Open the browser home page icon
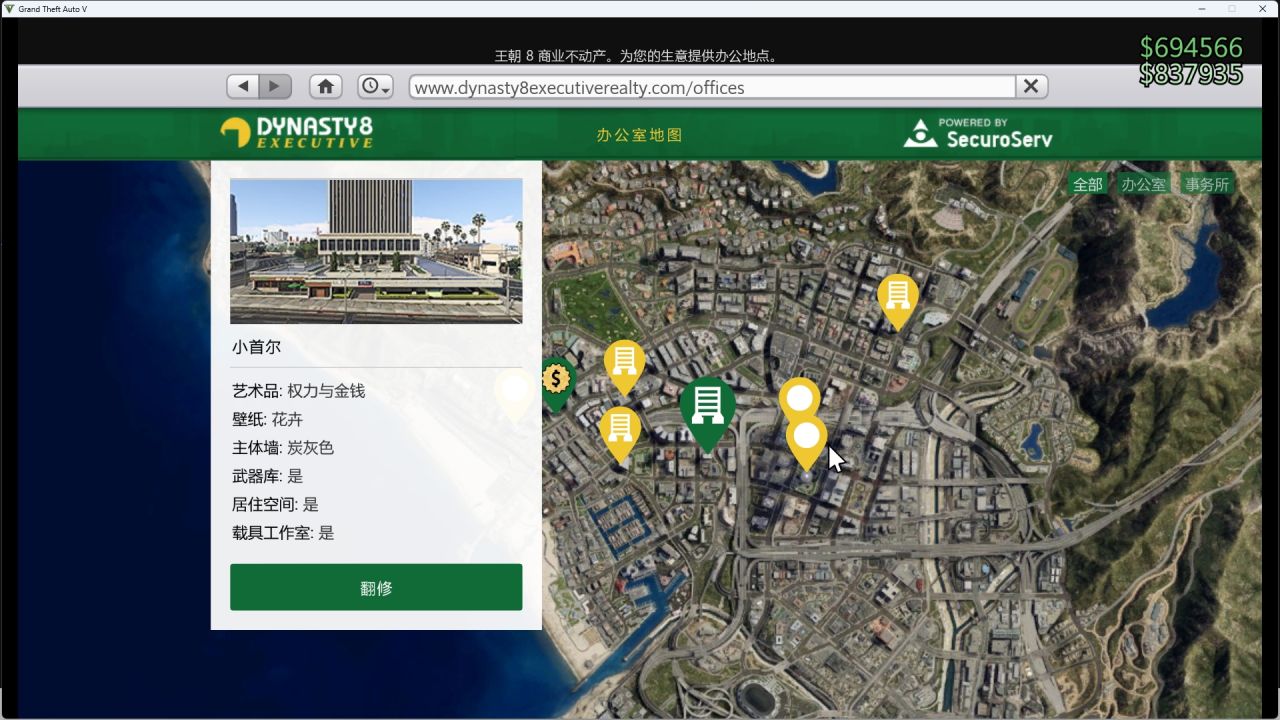This screenshot has height=720, width=1280. tap(326, 87)
